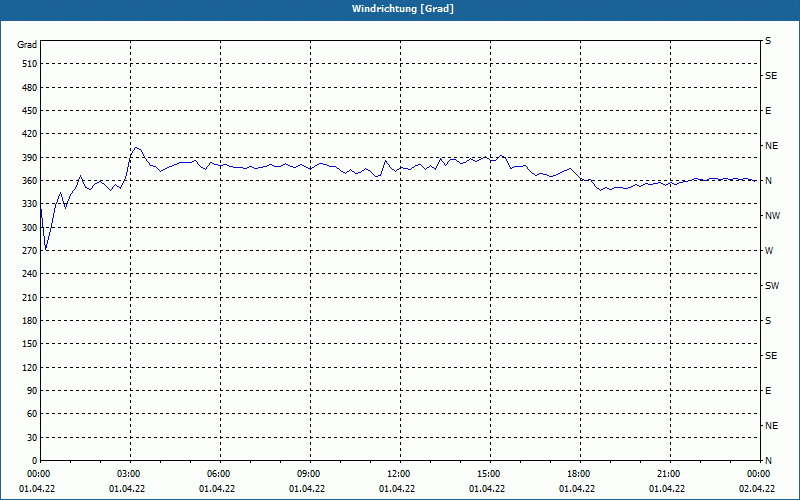Select the 06:00 time label
Image resolution: width=800 pixels, height=500 pixels.
217,474
